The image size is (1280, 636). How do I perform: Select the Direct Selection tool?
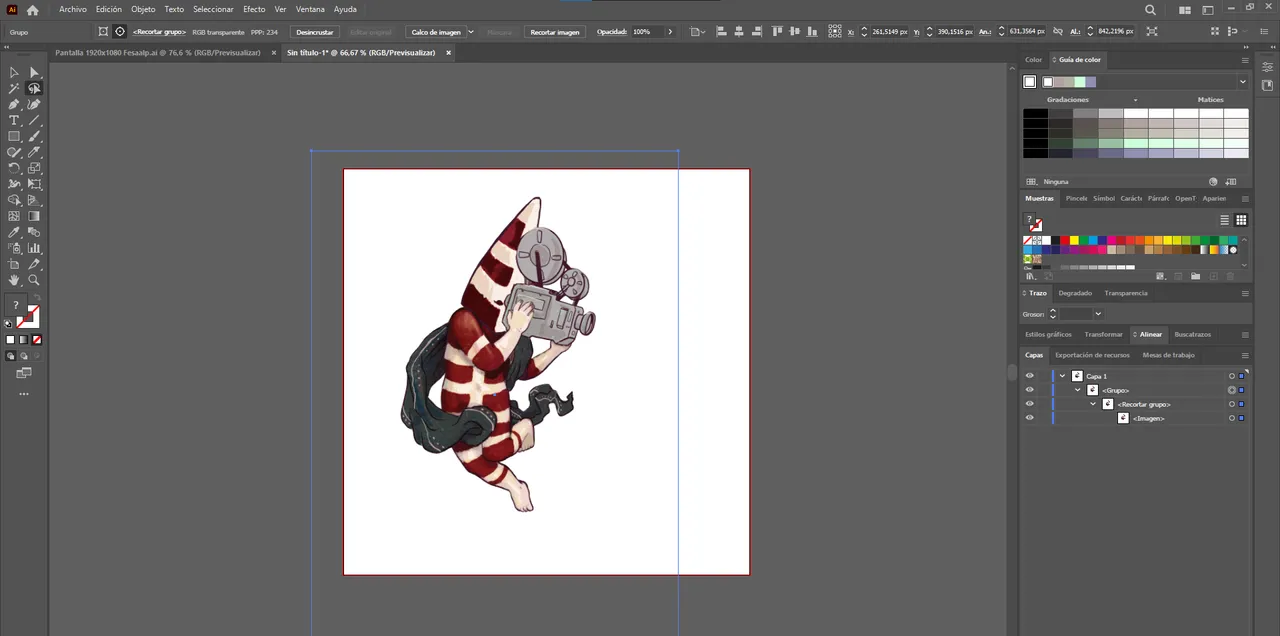pyautogui.click(x=34, y=72)
